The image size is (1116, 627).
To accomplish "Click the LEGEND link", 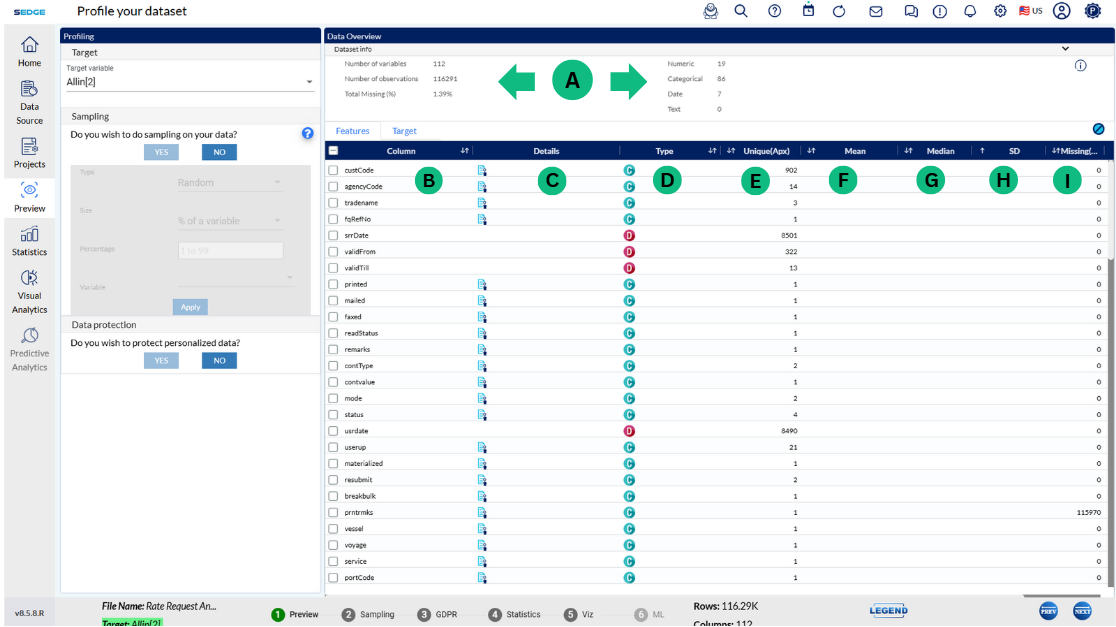I will [888, 610].
